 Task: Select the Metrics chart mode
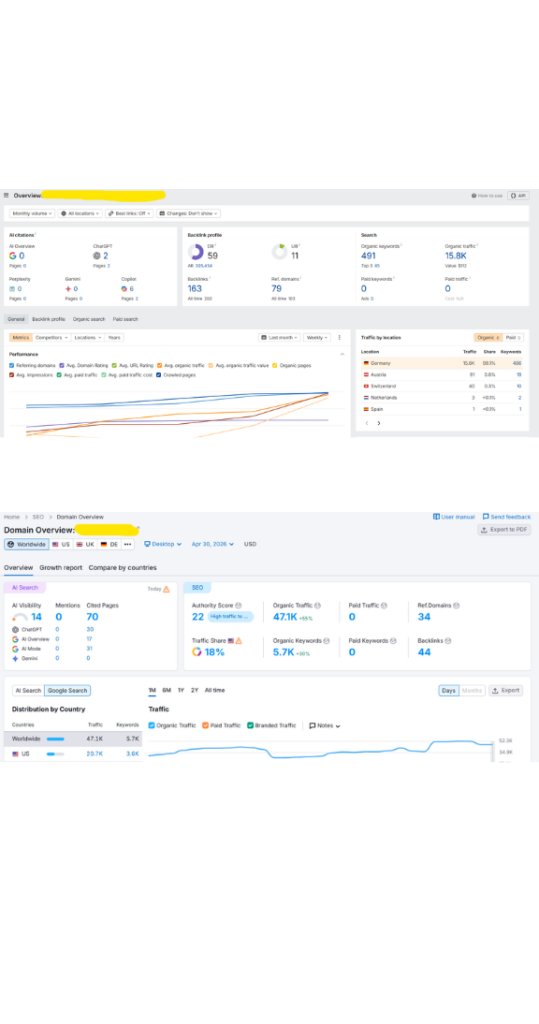coord(21,338)
